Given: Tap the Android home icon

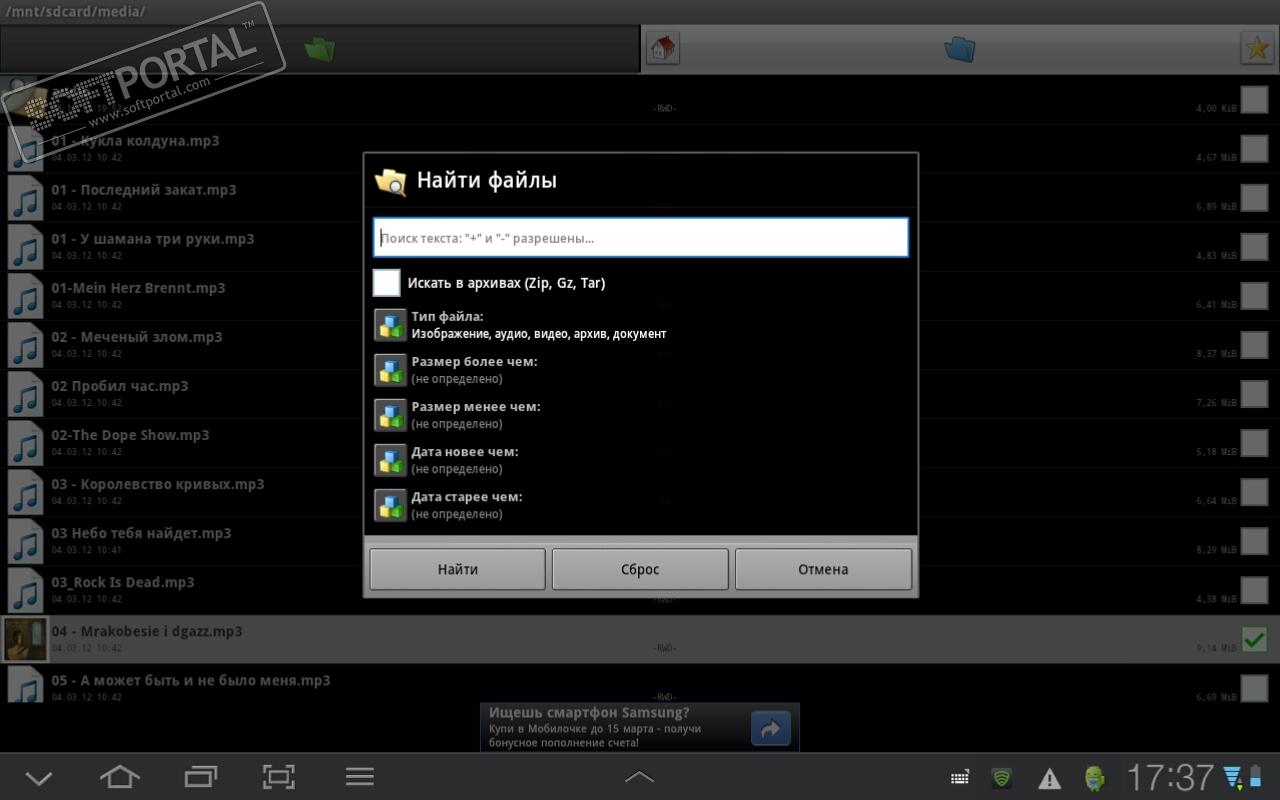Looking at the screenshot, I should tap(120, 777).
